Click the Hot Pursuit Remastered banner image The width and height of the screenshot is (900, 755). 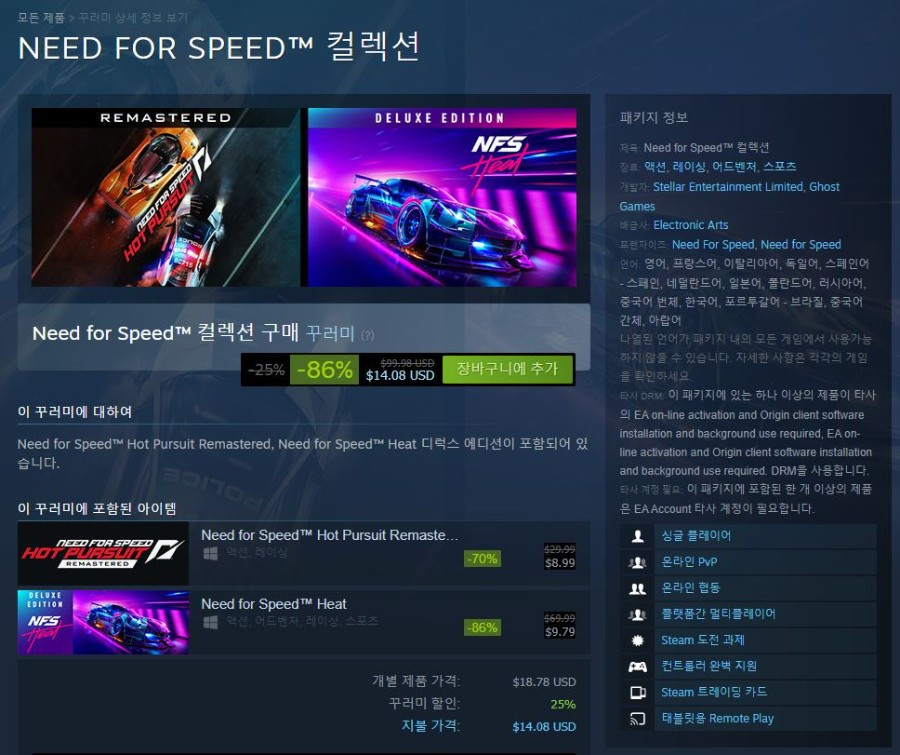(x=165, y=197)
